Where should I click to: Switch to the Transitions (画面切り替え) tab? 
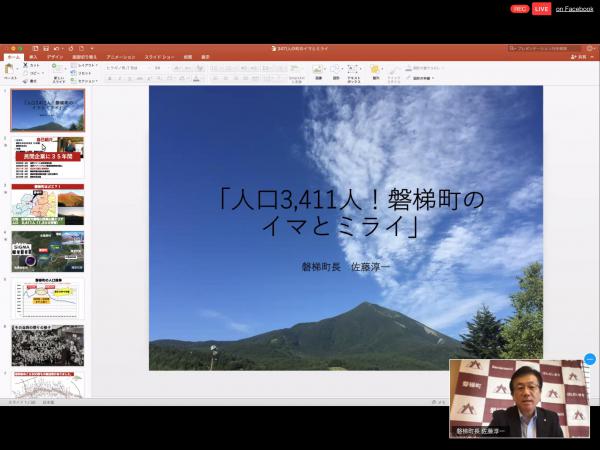click(x=85, y=57)
